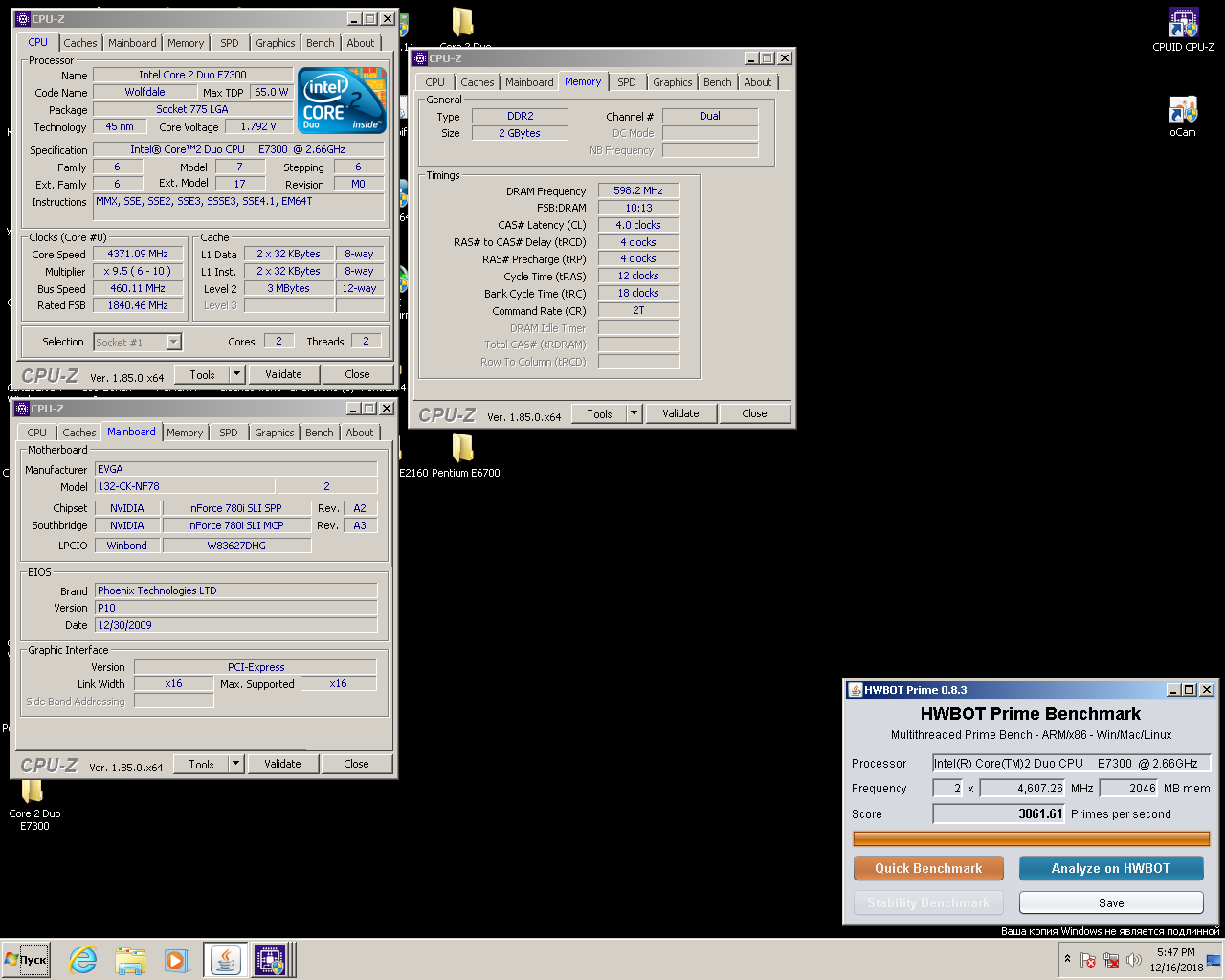Open the volume speaker tray icon
1225x980 pixels.
click(x=1134, y=960)
